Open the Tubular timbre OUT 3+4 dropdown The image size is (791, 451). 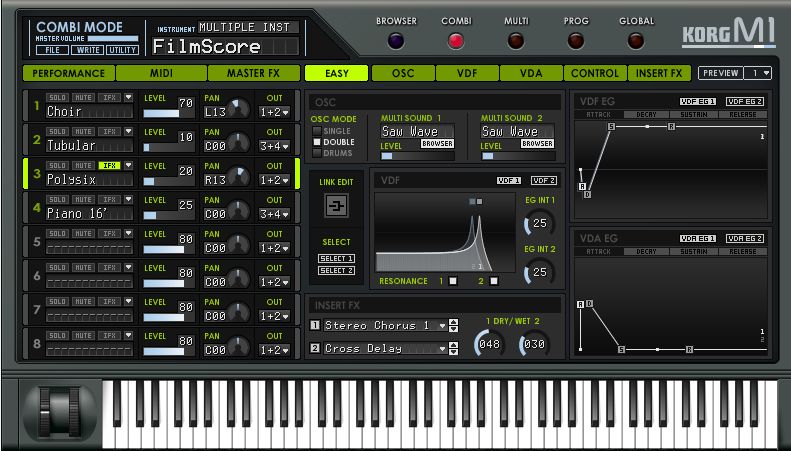pos(274,146)
